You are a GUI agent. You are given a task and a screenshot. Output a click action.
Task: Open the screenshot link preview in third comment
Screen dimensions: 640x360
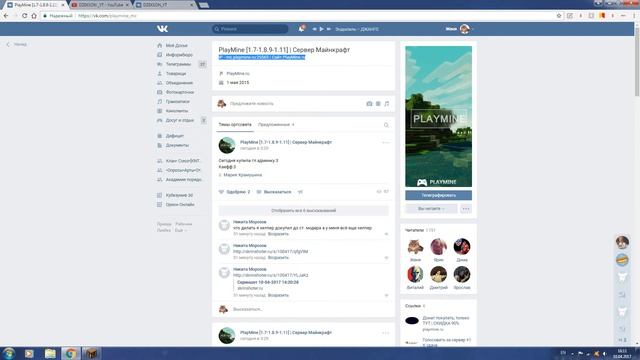[268, 282]
